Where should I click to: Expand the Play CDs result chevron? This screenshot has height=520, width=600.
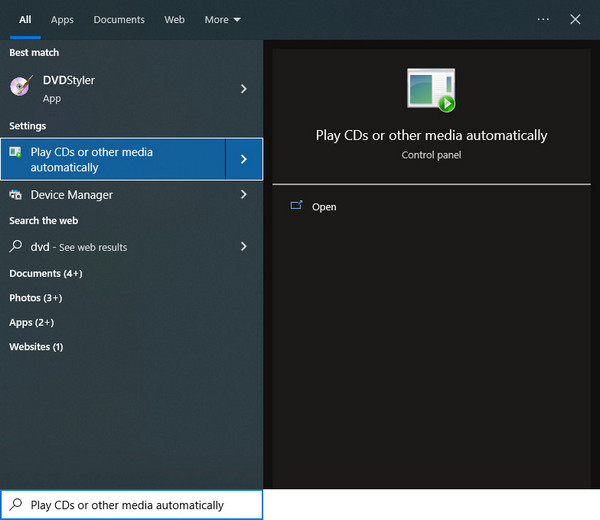point(244,159)
